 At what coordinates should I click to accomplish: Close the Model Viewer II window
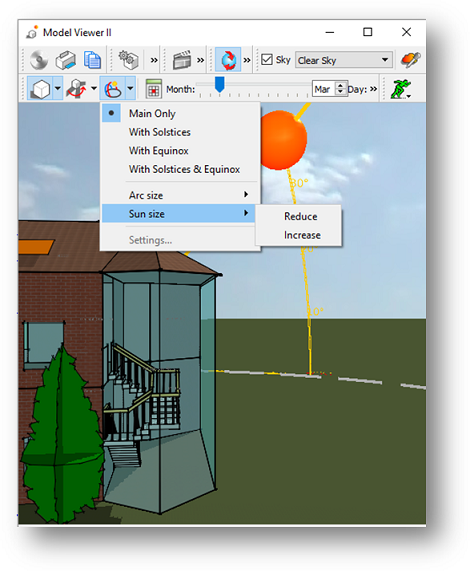click(406, 32)
